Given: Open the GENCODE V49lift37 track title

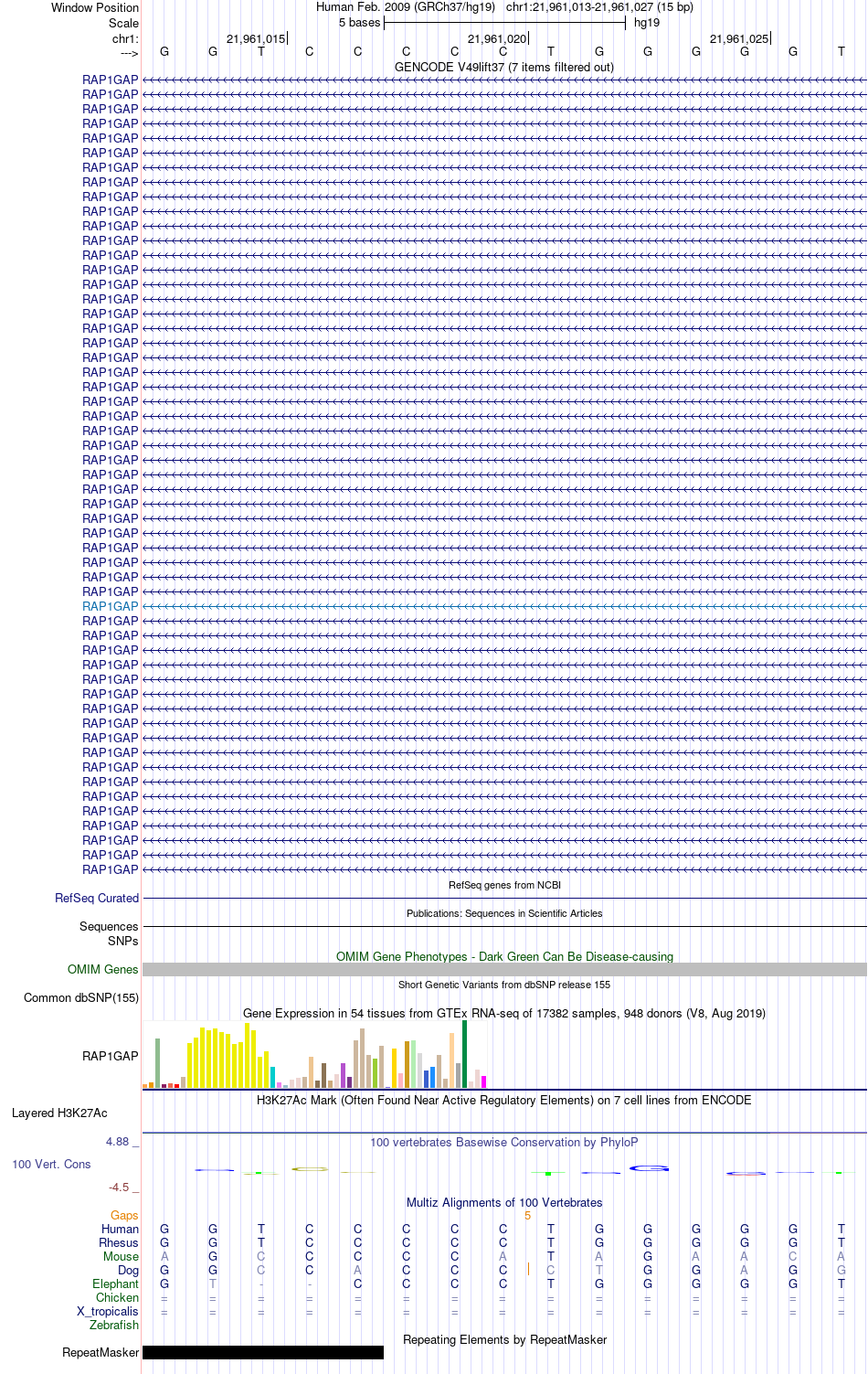Looking at the screenshot, I should coord(504,68).
